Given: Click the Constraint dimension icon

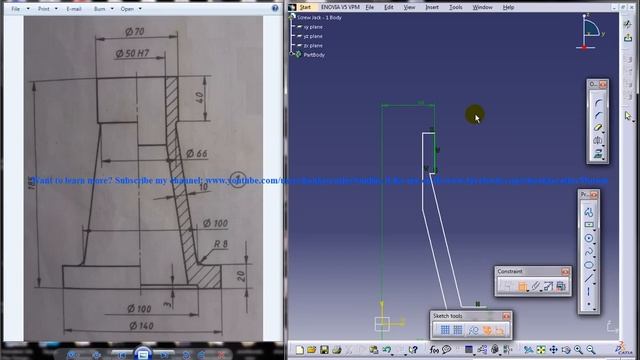Looking at the screenshot, I should [x=522, y=286].
